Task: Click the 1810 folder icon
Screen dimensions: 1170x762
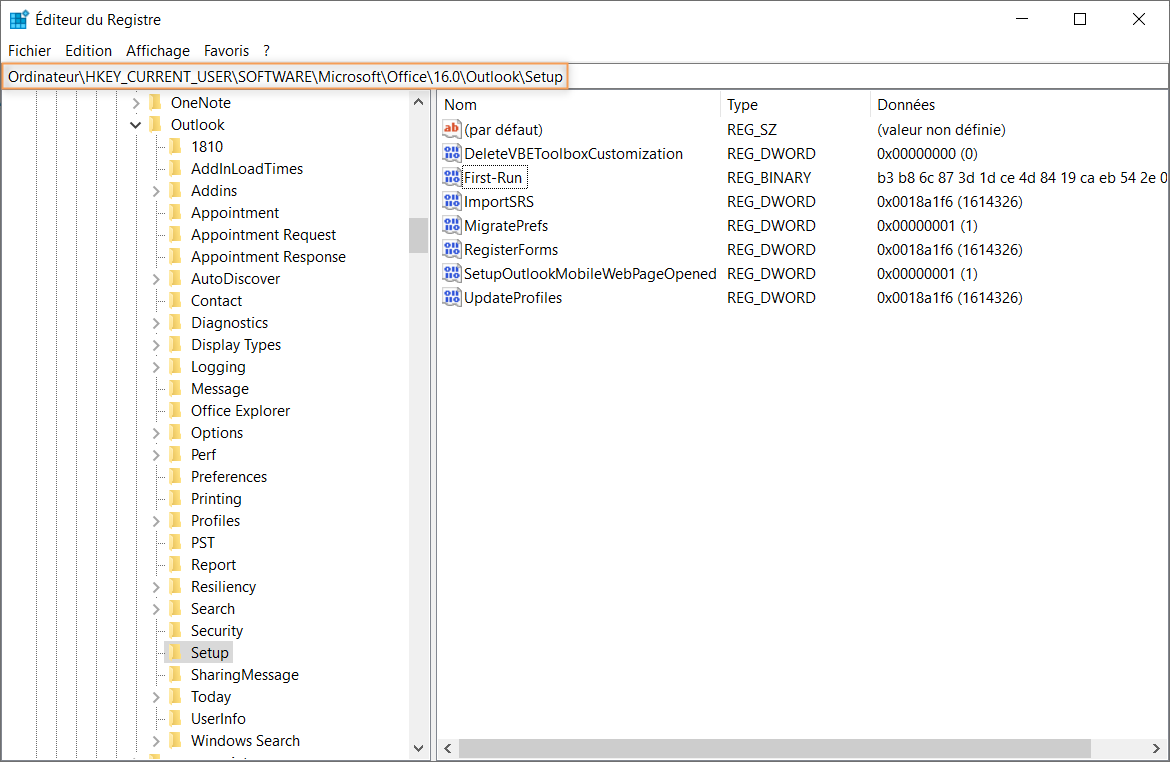Action: click(175, 146)
